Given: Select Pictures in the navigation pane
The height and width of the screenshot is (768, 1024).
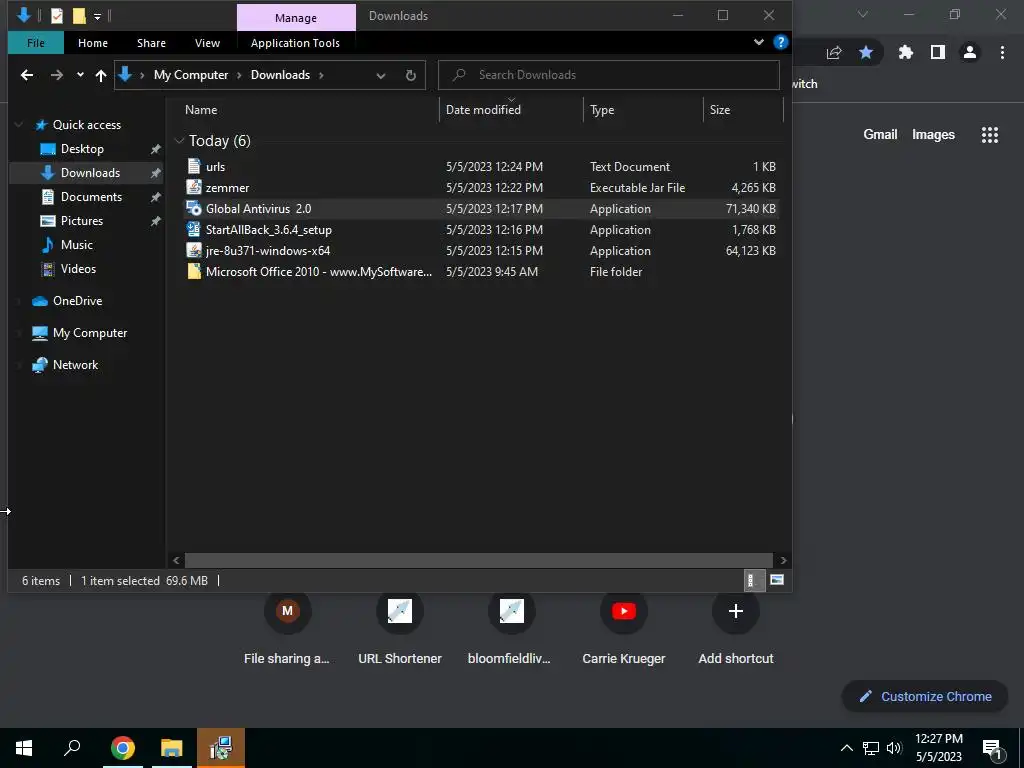Looking at the screenshot, I should [x=82, y=221].
